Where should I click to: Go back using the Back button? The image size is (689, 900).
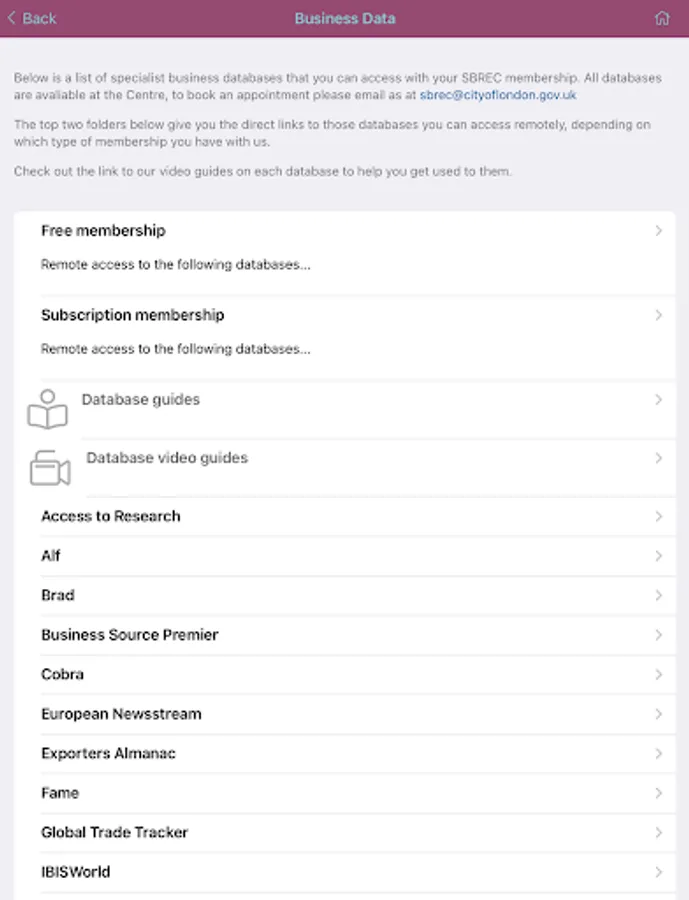pos(32,18)
